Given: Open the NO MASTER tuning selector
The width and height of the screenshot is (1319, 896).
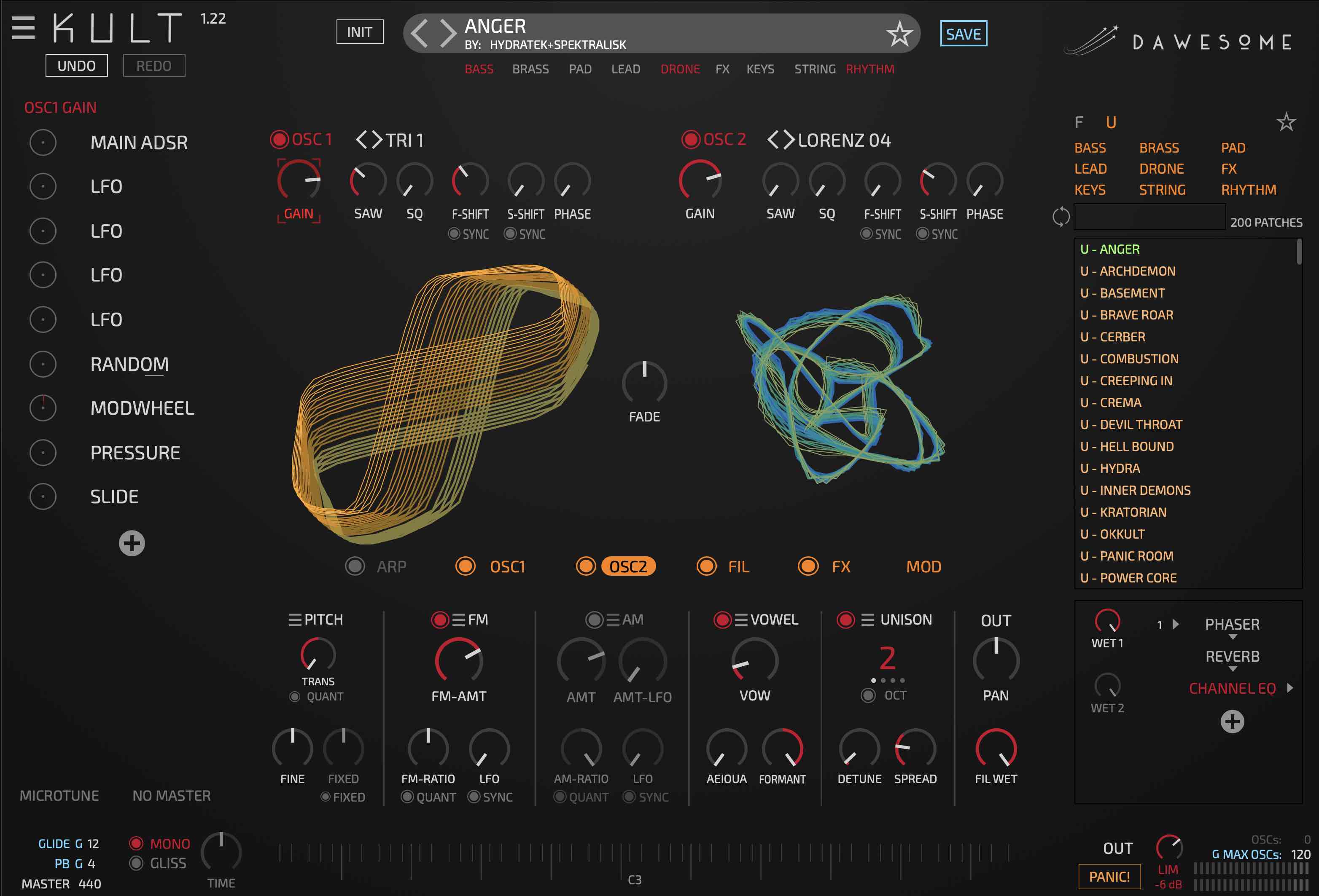Looking at the screenshot, I should click(x=171, y=796).
